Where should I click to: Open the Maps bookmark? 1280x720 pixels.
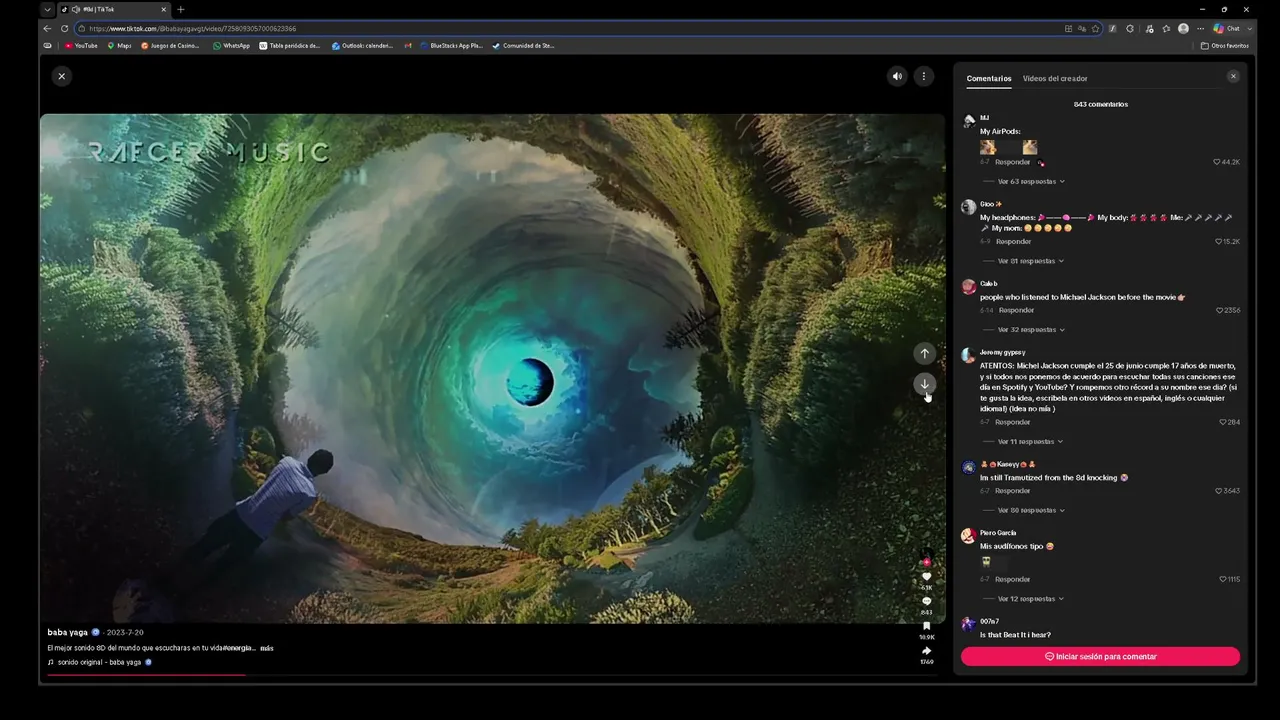tap(119, 45)
